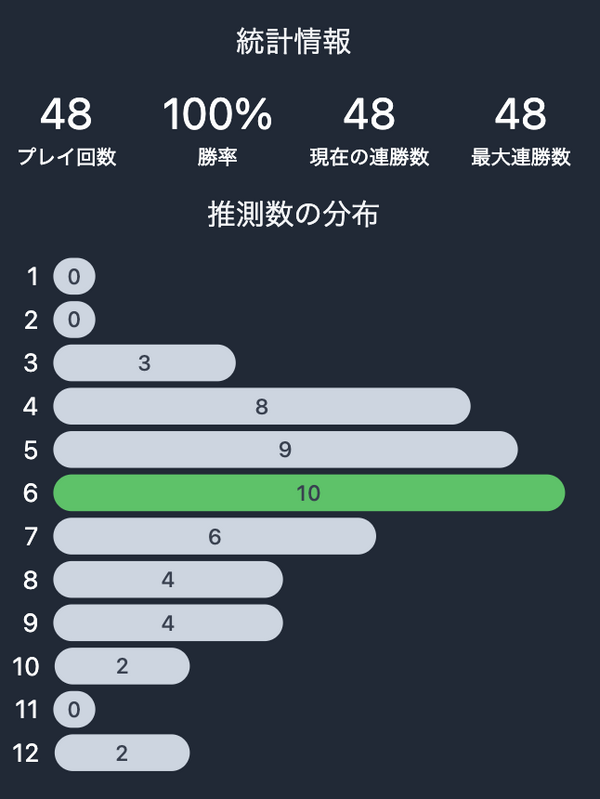Click the 統計情報 heading

[x=294, y=41]
